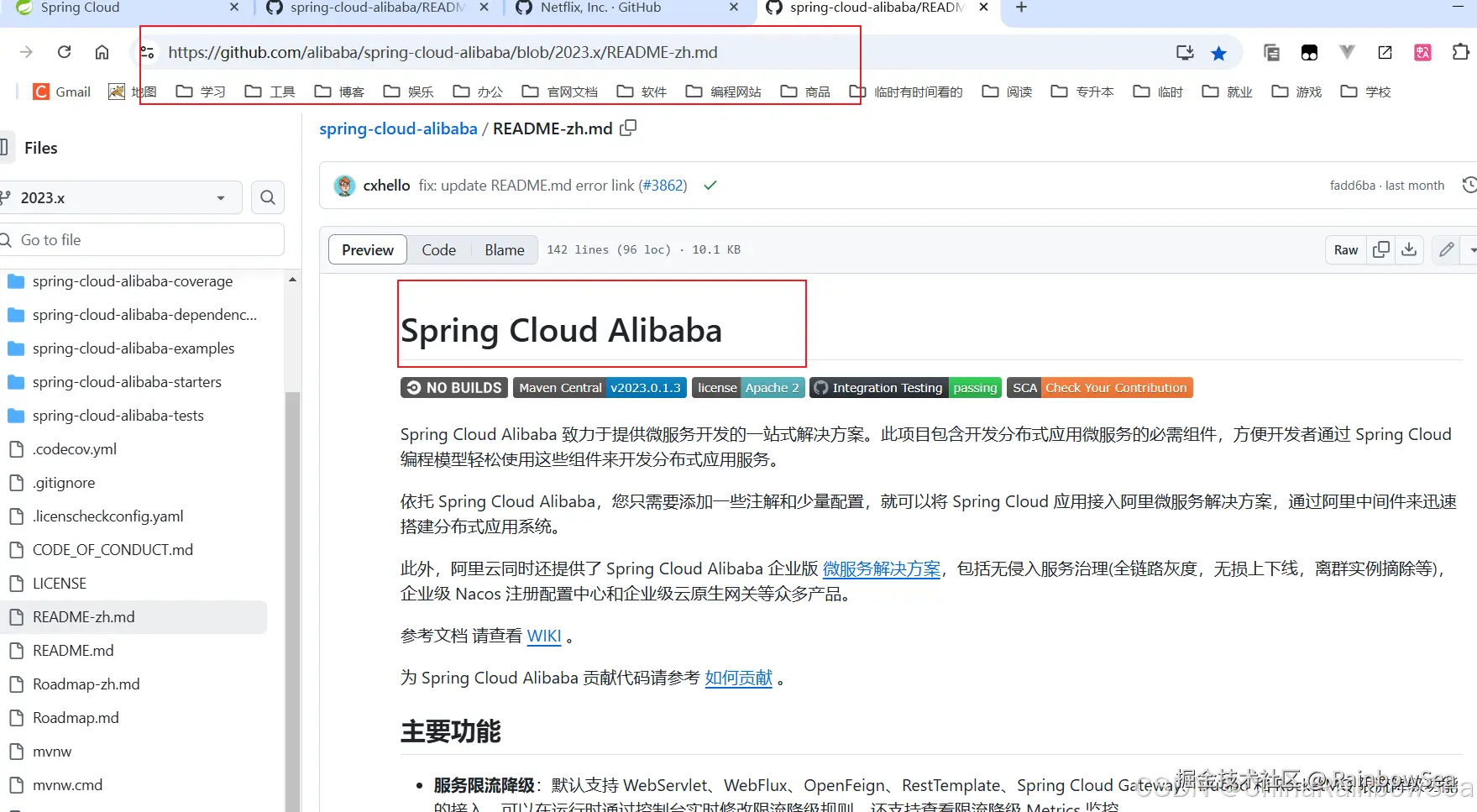Click the Raw button
The height and width of the screenshot is (812, 1477).
tap(1346, 249)
